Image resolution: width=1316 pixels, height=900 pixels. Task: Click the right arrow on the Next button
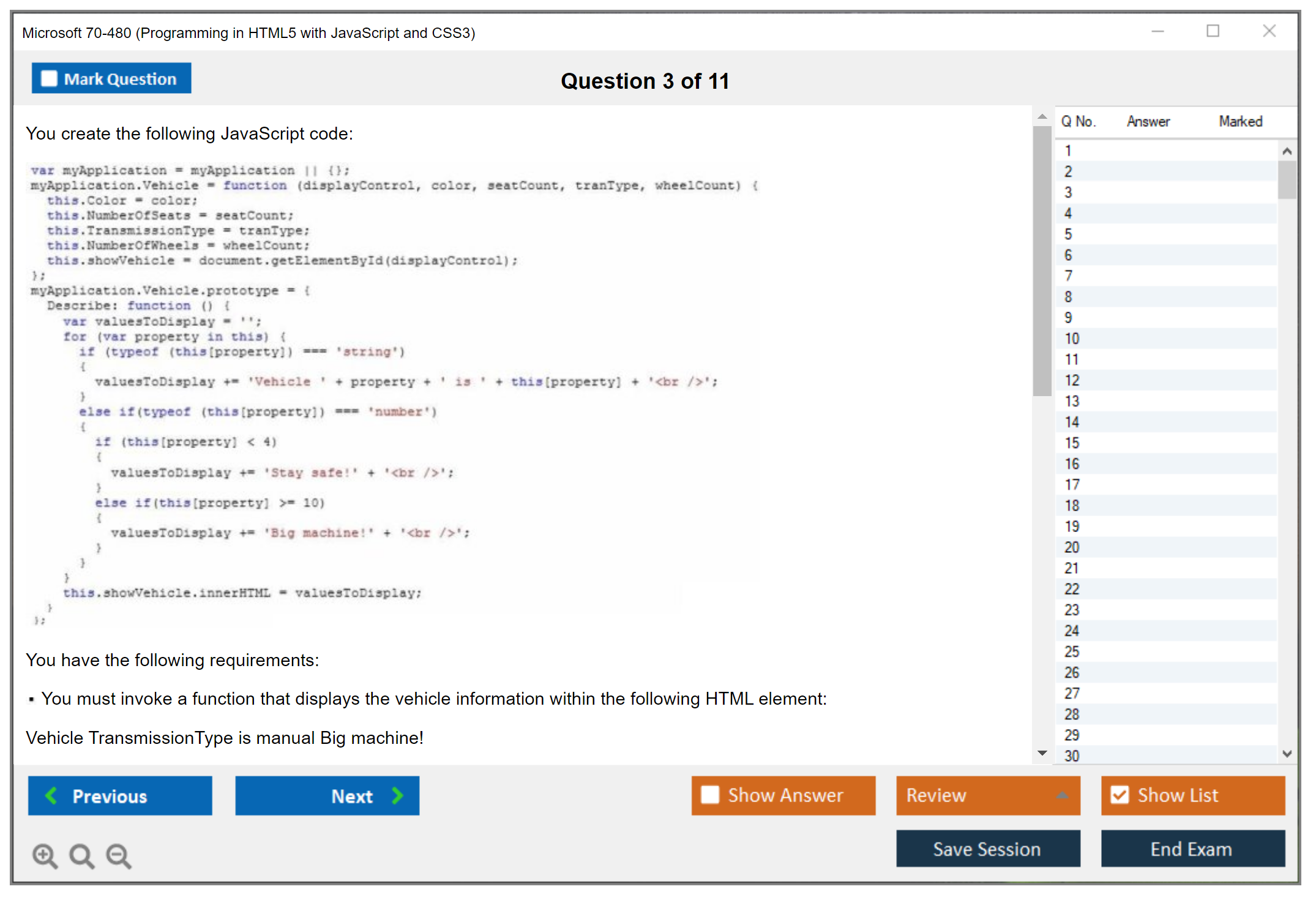click(398, 795)
